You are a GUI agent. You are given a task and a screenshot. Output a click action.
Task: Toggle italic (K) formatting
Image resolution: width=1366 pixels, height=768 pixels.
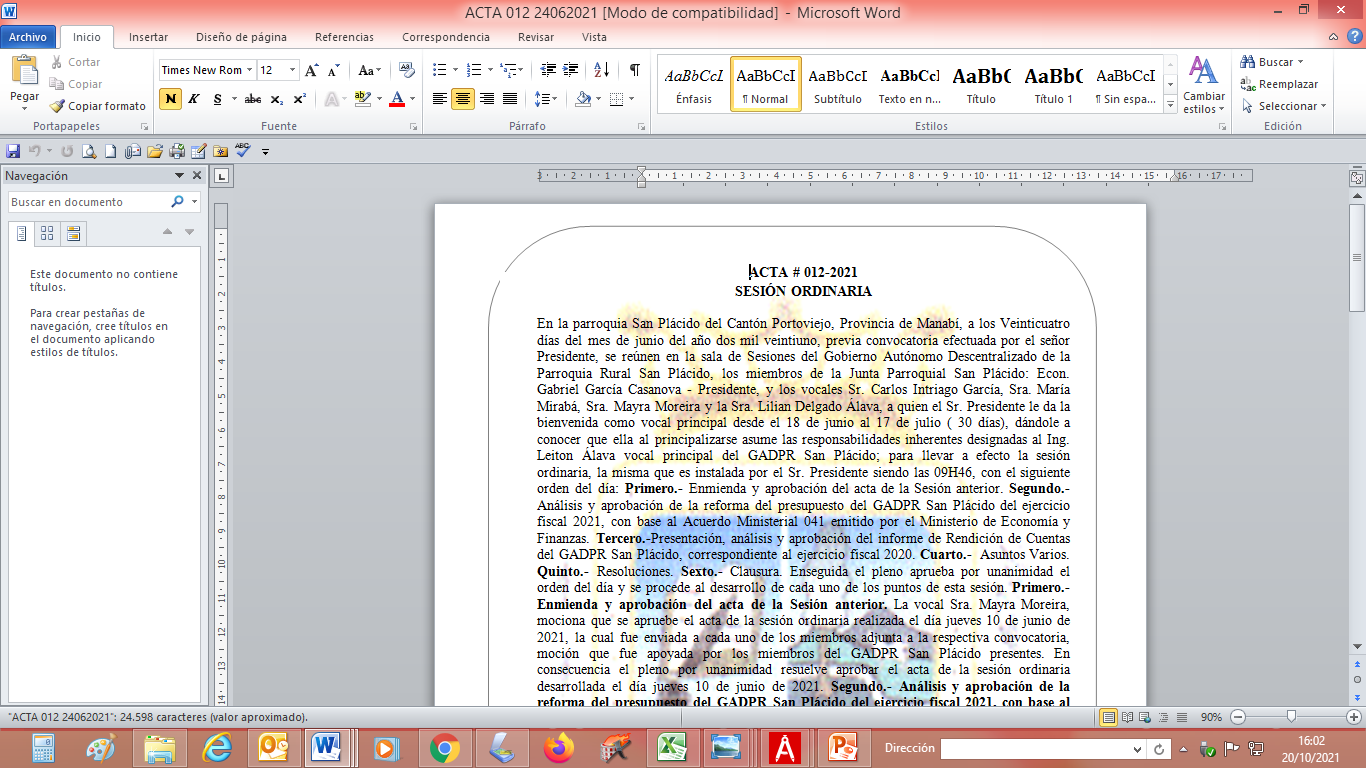point(193,99)
